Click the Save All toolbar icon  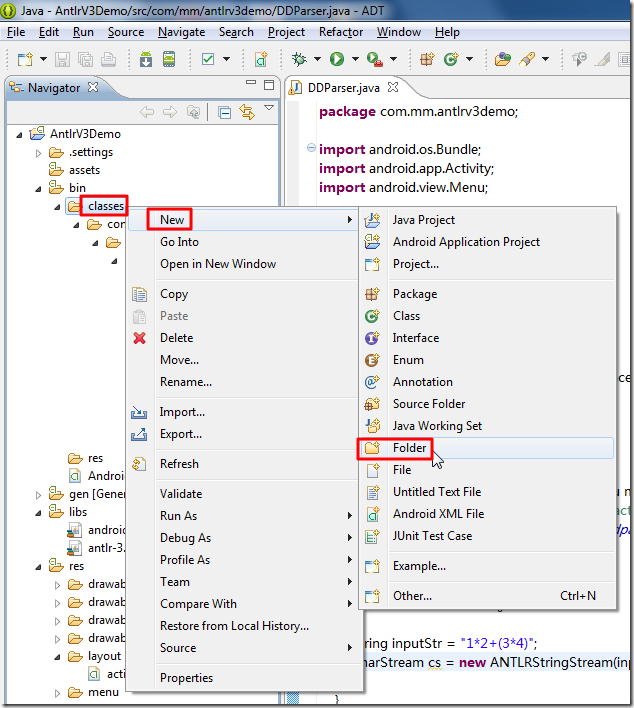(x=85, y=59)
